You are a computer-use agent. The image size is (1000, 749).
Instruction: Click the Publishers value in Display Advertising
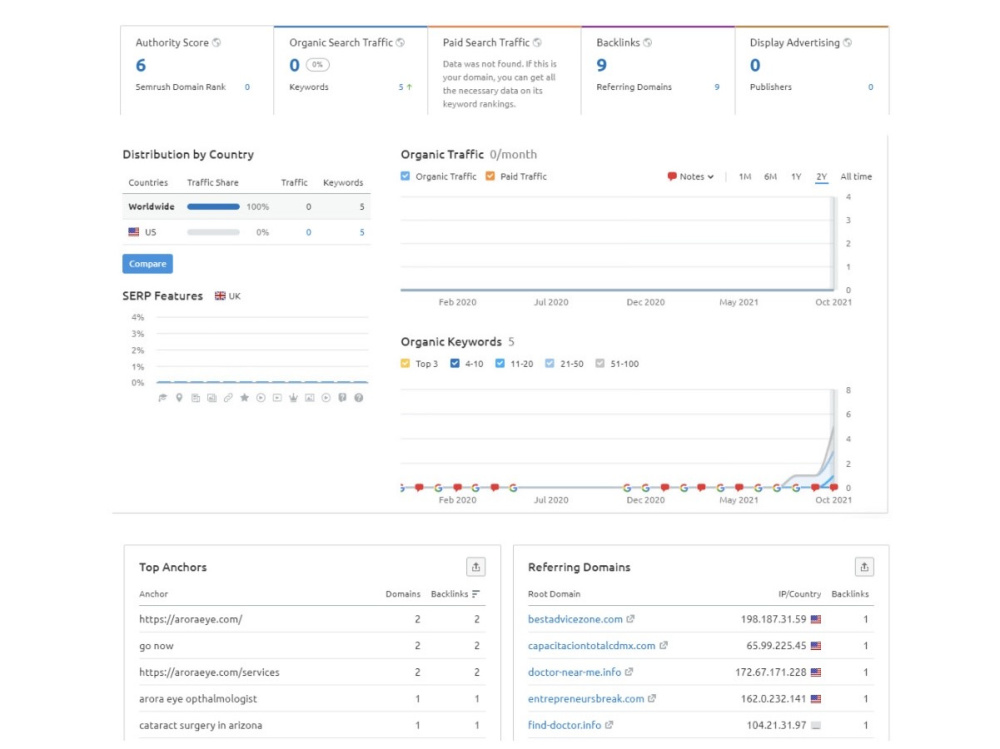coord(871,87)
